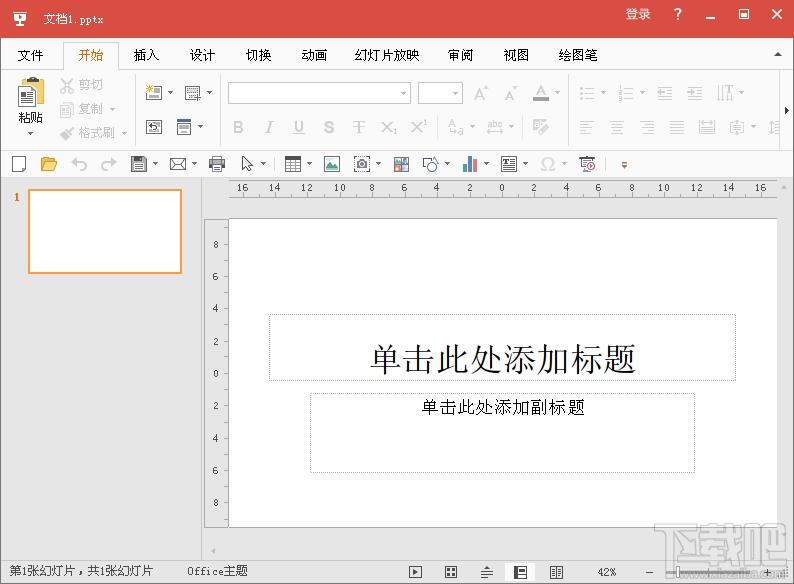Image resolution: width=794 pixels, height=584 pixels.
Task: Open the bullets list dropdown arrow
Action: point(603,93)
